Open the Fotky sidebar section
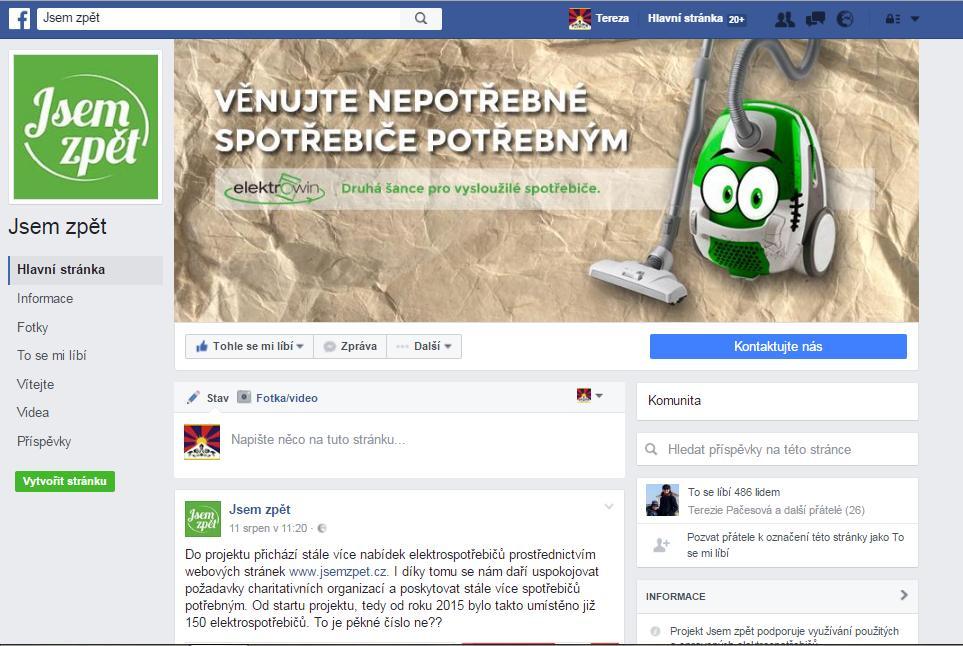The image size is (963, 646). point(33,327)
